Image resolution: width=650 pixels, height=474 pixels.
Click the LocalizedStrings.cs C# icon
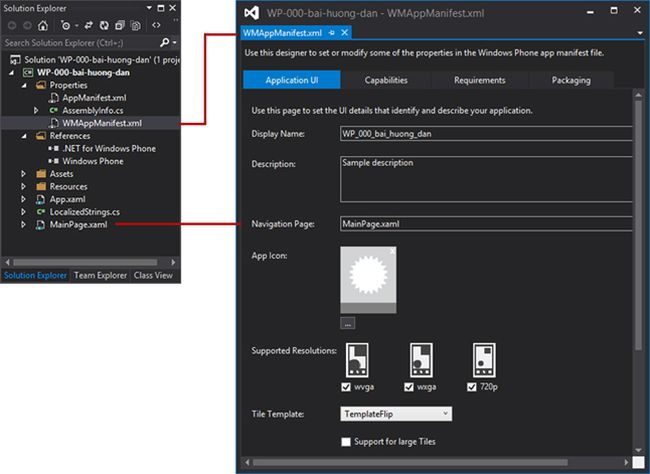click(x=41, y=212)
